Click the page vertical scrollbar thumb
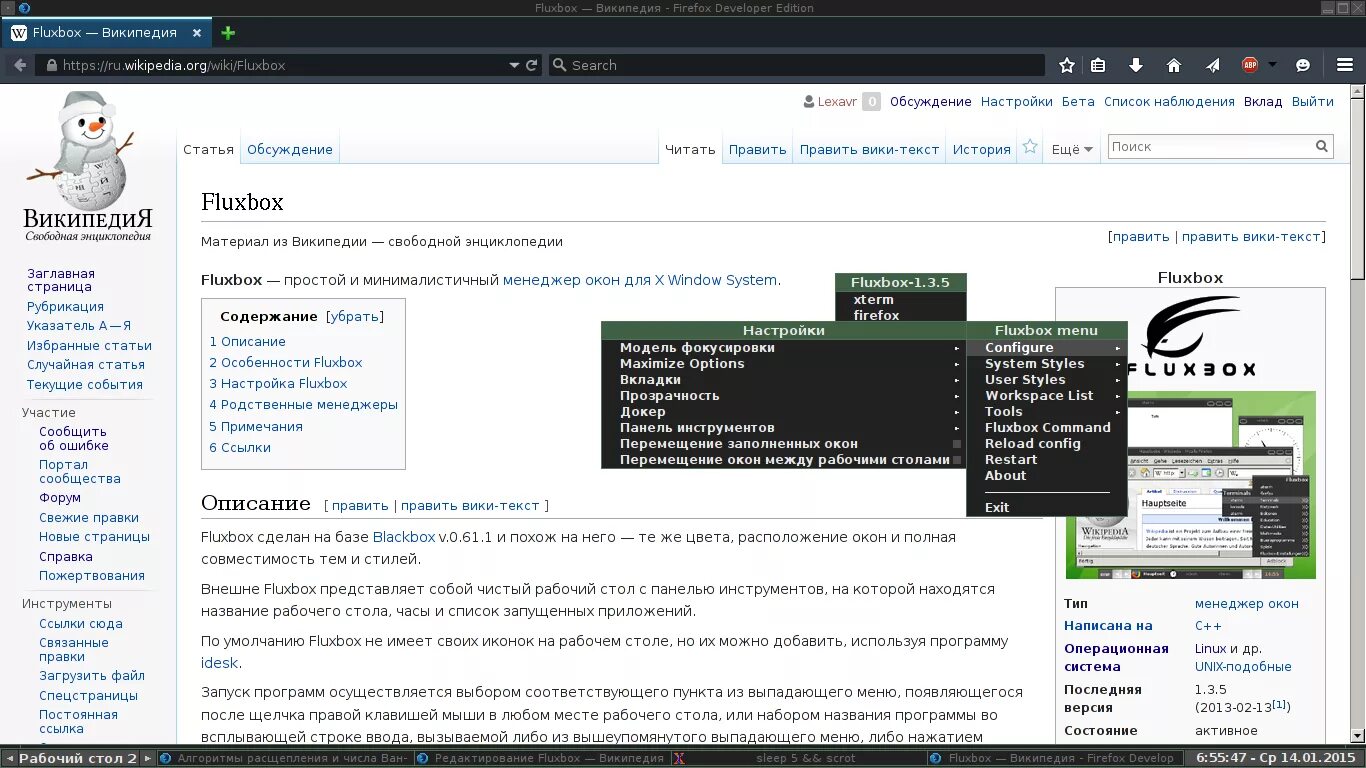 pyautogui.click(x=1357, y=188)
